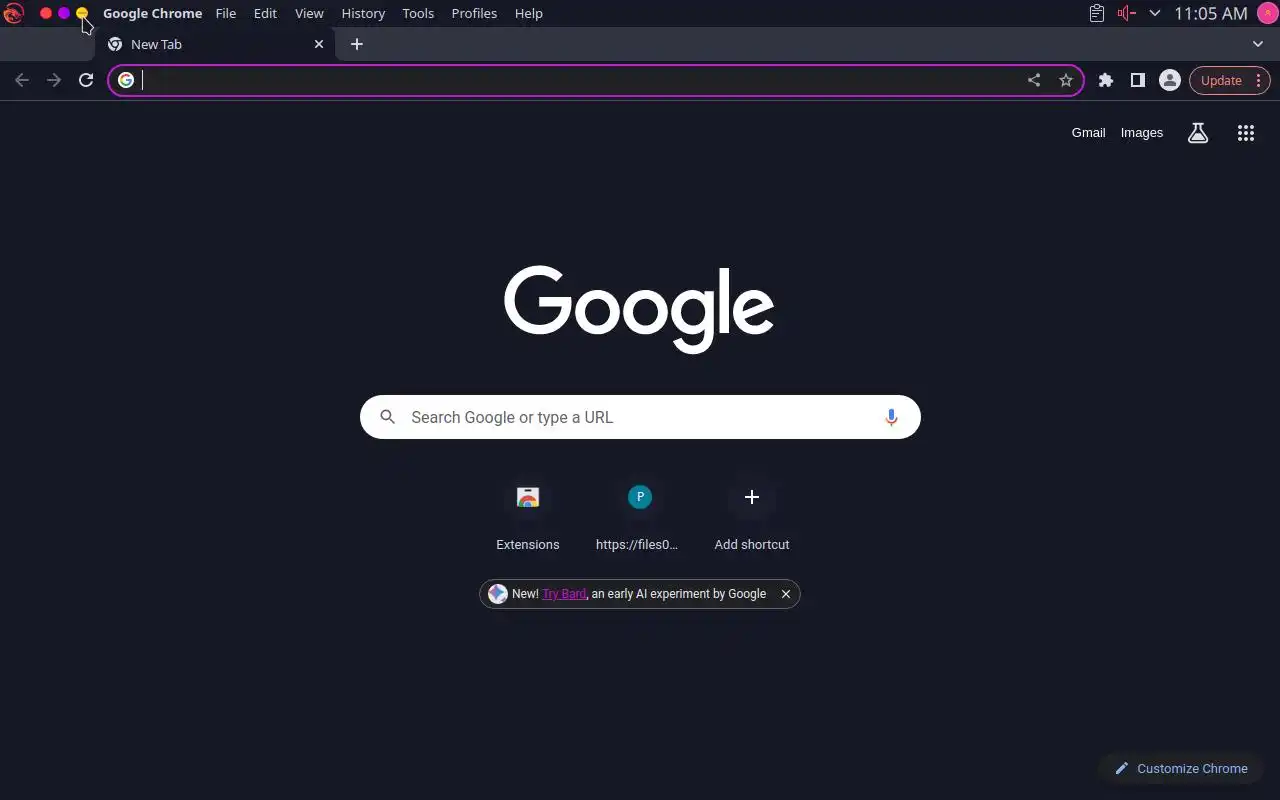
Task: Open the Edit menu
Action: 265,13
